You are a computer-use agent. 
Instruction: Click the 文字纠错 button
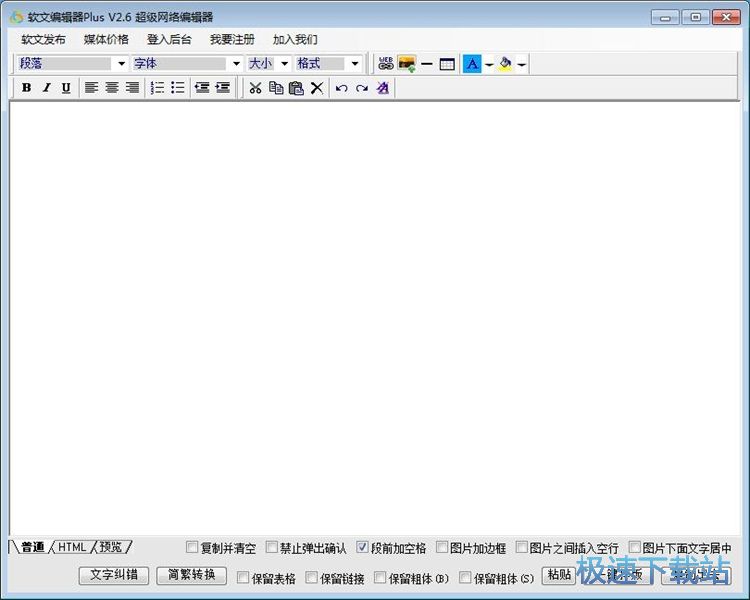pos(113,576)
